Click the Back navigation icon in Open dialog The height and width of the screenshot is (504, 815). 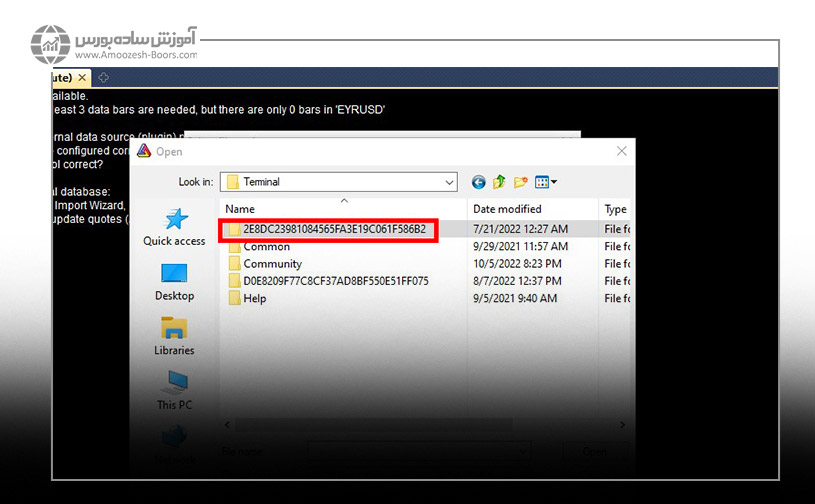[x=478, y=182]
